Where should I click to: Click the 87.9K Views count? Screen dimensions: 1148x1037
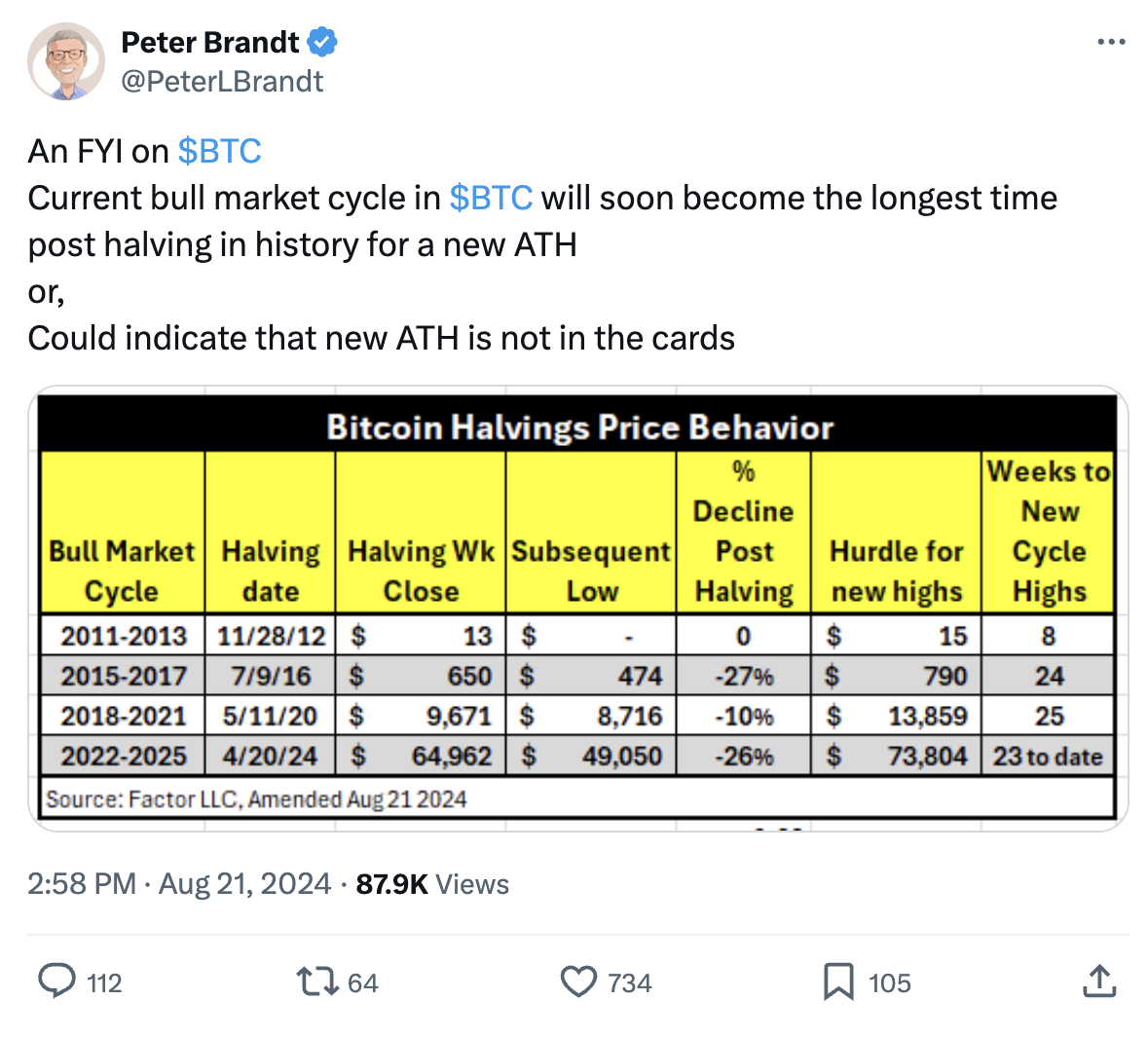(432, 884)
